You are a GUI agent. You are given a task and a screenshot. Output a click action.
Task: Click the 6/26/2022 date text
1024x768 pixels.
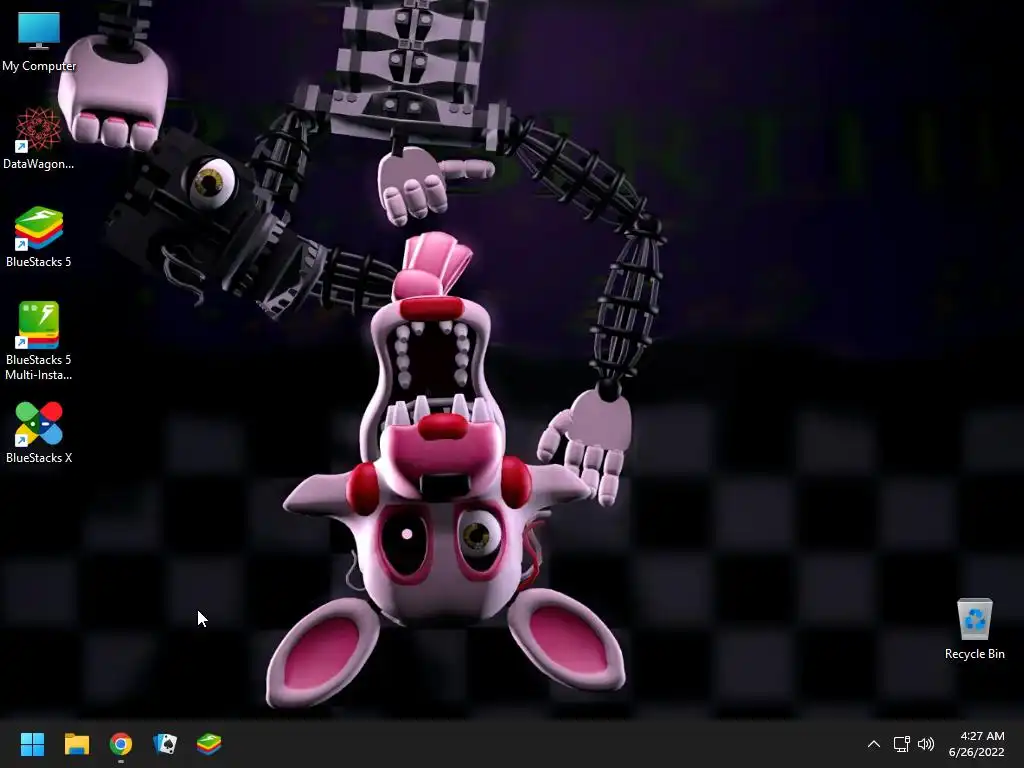pos(976,752)
